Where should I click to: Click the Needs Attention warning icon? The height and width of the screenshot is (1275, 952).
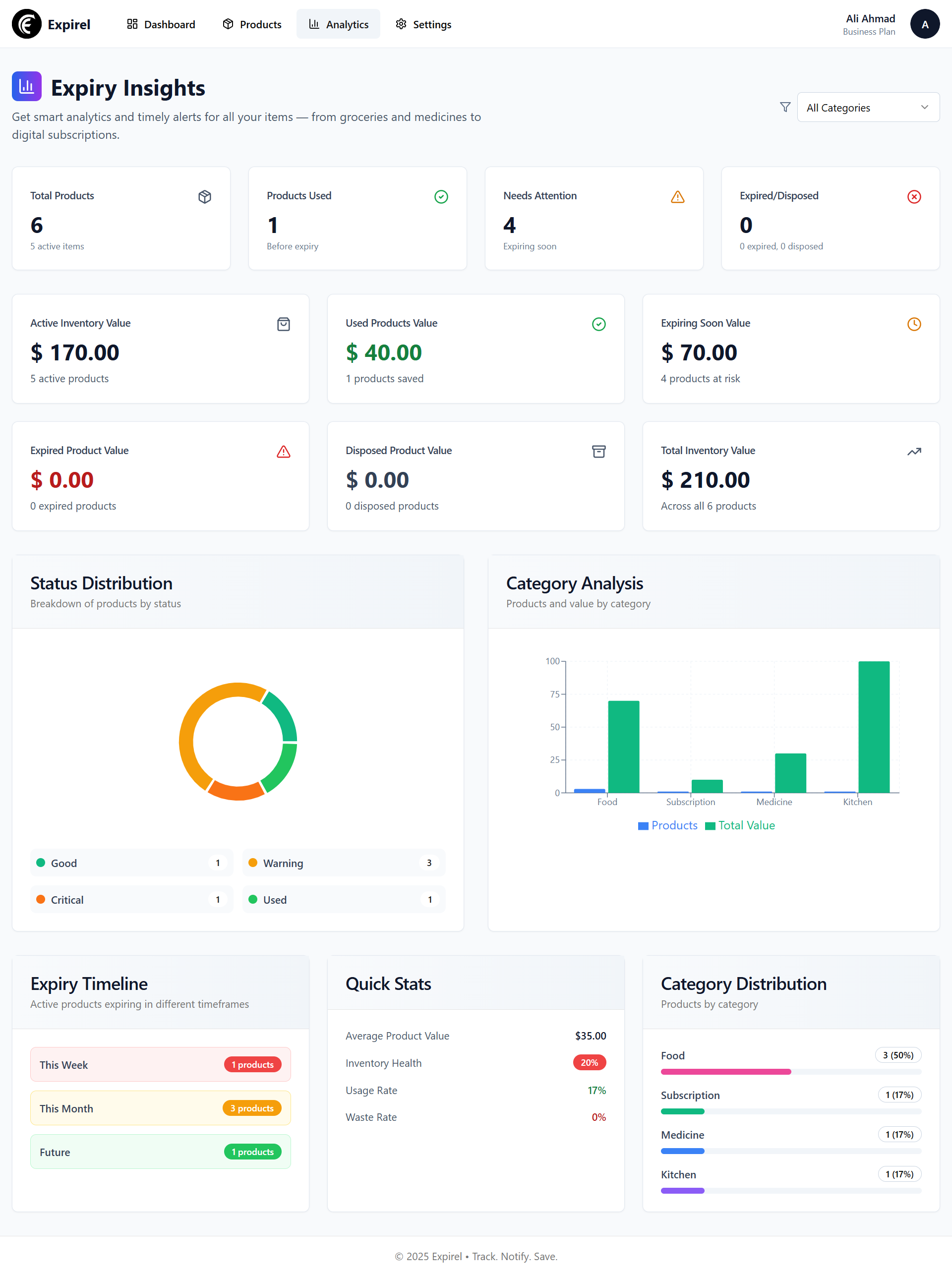[x=677, y=196]
